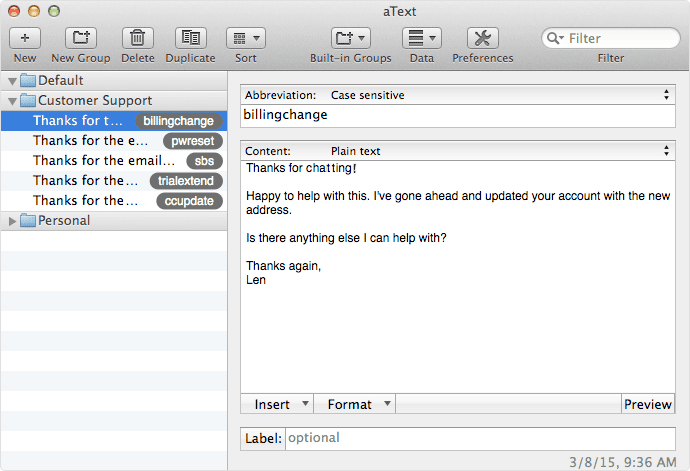This screenshot has height=471, width=690.
Task: Open the Insert menu
Action: (277, 404)
